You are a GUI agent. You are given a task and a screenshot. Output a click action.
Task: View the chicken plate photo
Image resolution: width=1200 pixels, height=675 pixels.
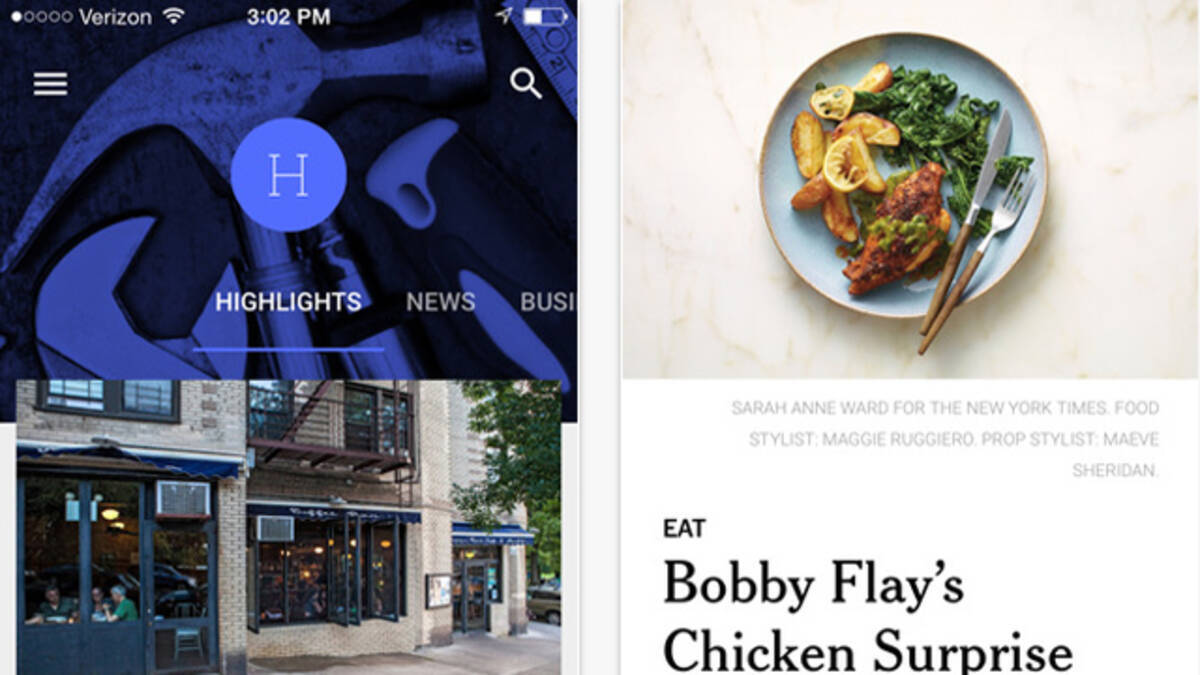click(910, 189)
